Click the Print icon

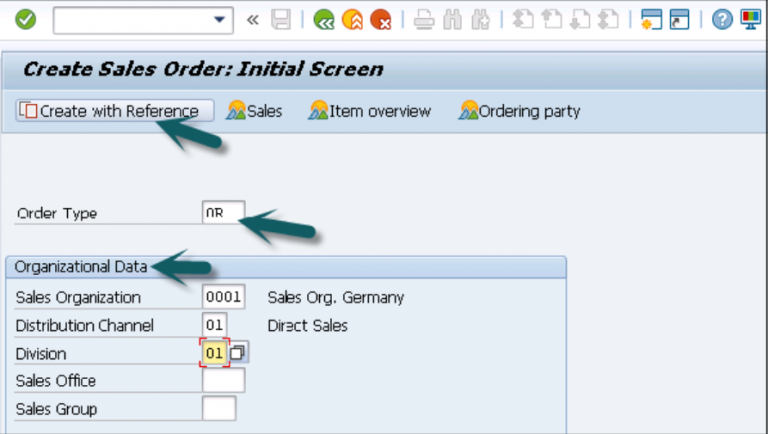point(424,19)
